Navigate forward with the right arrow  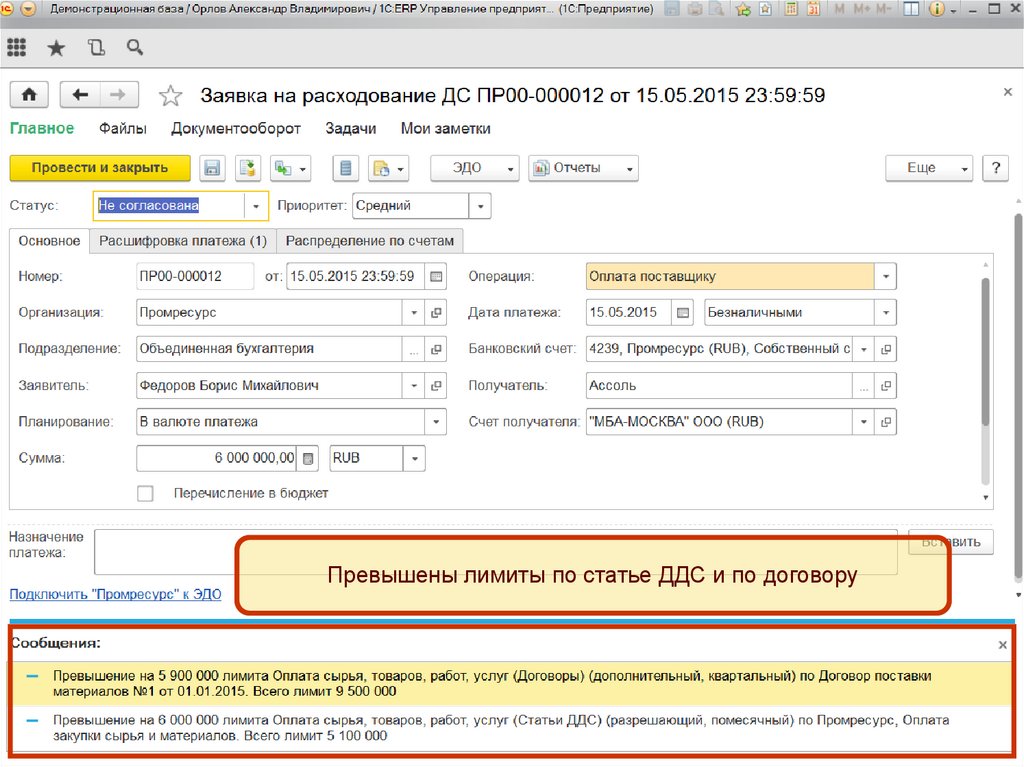click(x=118, y=95)
